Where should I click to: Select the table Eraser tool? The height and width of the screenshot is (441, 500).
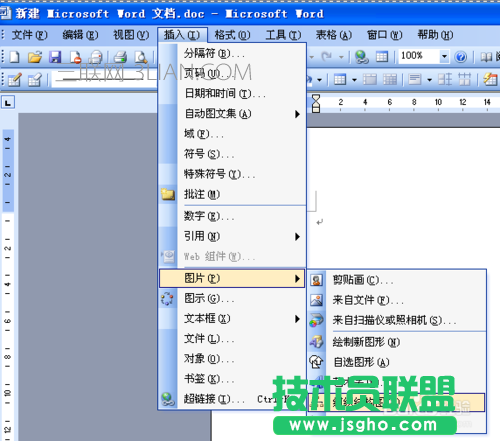click(35, 80)
